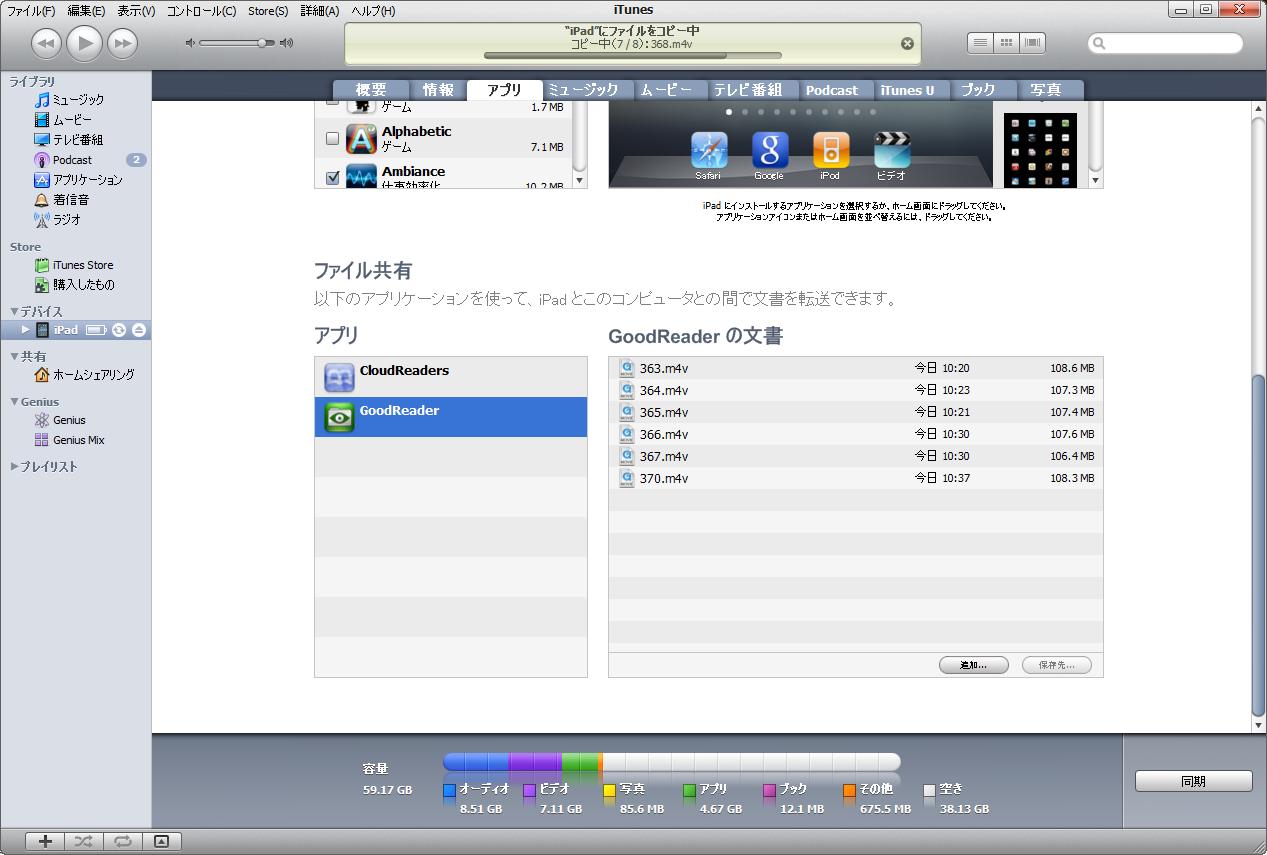Open the コントロール(C) menu
This screenshot has width=1267, height=855.
point(201,11)
